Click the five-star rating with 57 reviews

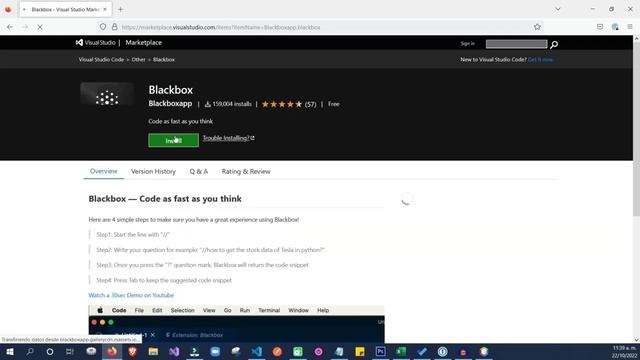(x=289, y=104)
